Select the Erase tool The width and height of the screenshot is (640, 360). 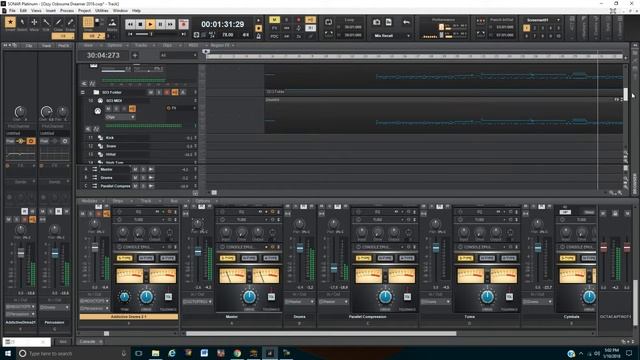coord(70,22)
